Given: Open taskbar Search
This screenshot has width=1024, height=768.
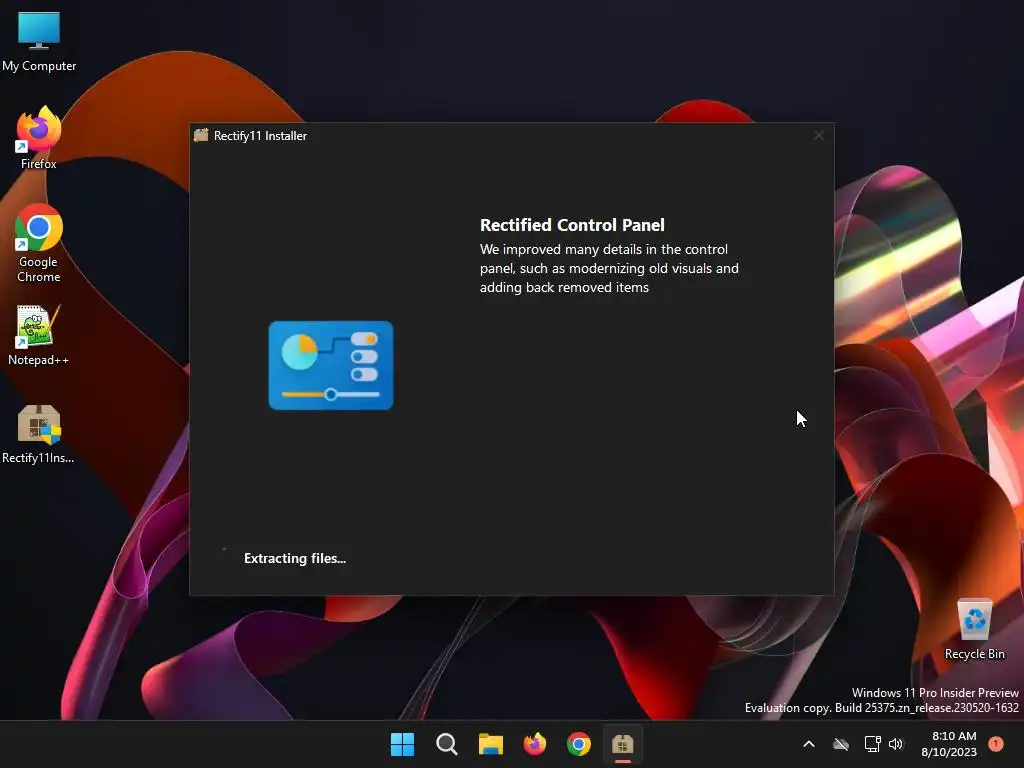Looking at the screenshot, I should point(447,744).
